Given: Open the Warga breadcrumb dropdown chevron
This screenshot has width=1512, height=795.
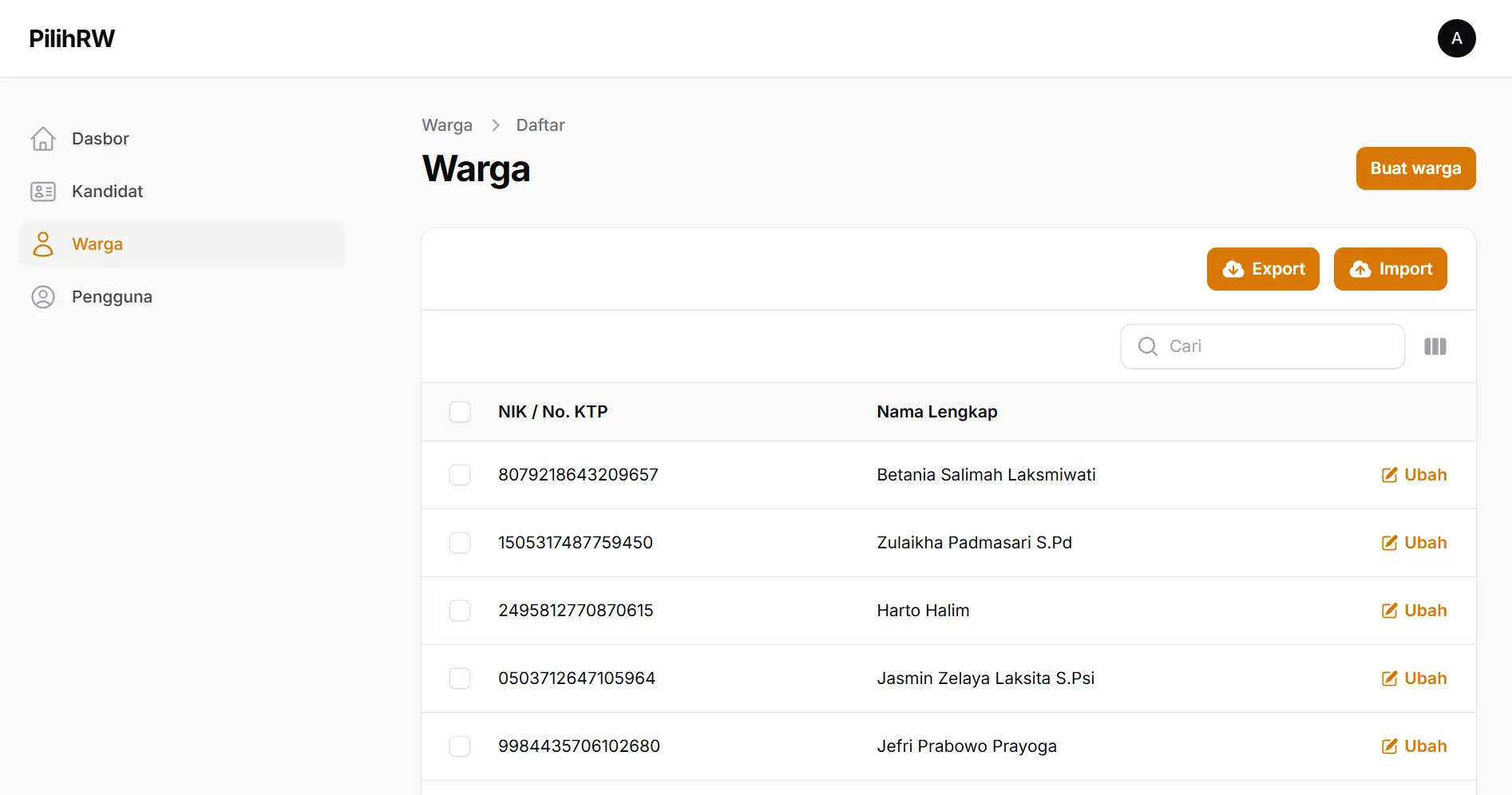Looking at the screenshot, I should 495,125.
